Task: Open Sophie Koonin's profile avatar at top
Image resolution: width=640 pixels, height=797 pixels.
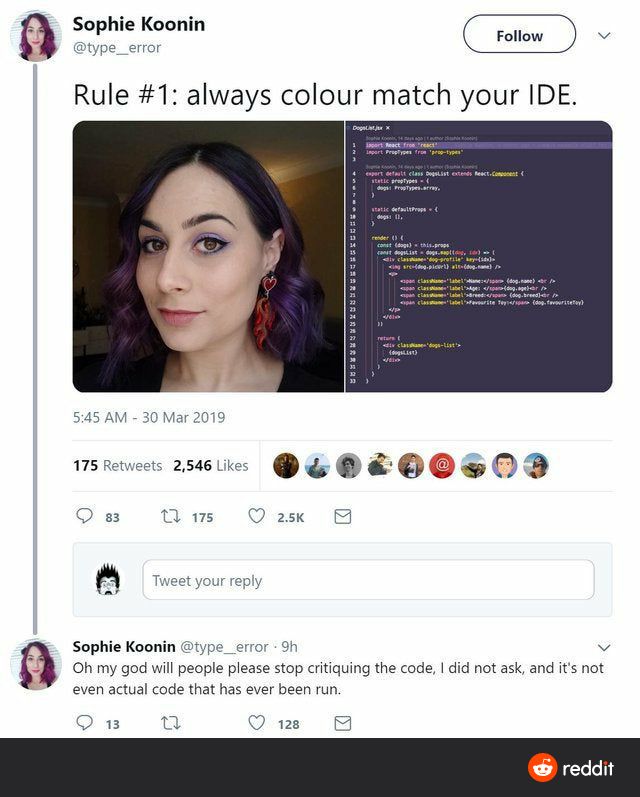Action: point(36,36)
